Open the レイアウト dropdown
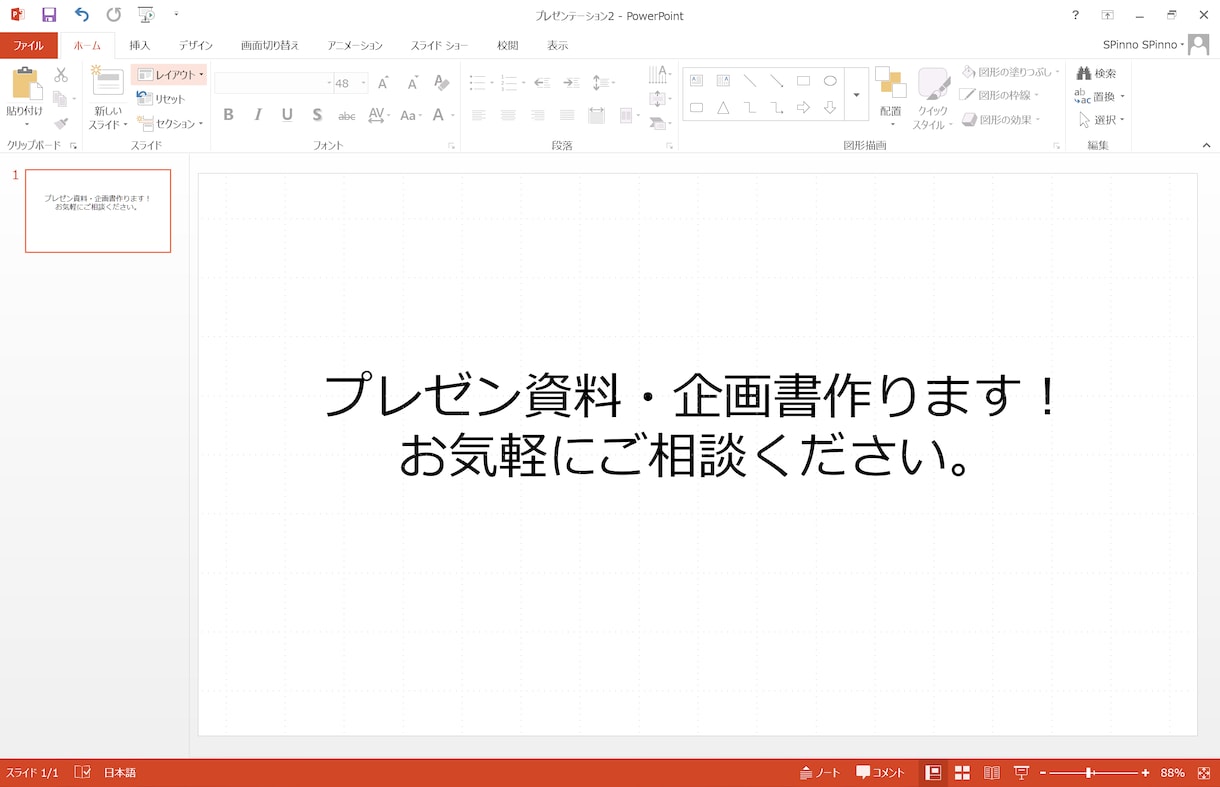This screenshot has width=1220, height=787. [x=169, y=75]
